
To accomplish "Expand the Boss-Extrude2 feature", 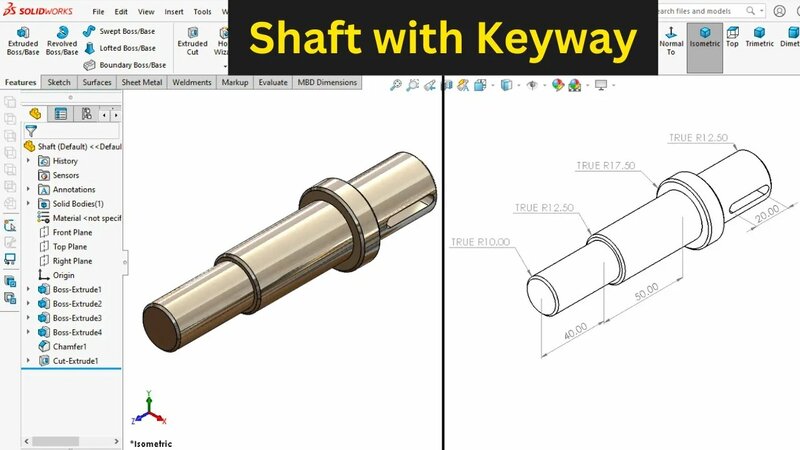I will (x=29, y=303).
